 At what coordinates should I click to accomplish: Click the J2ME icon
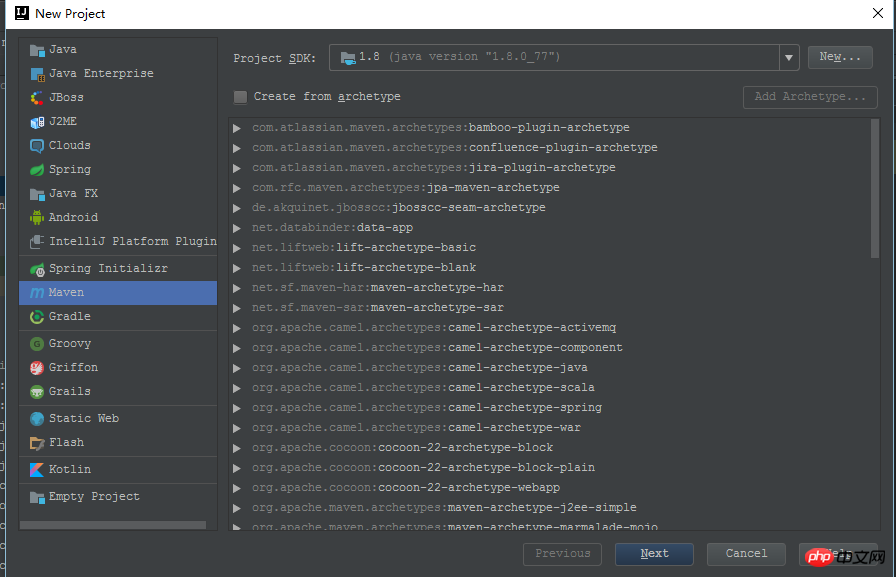click(37, 122)
